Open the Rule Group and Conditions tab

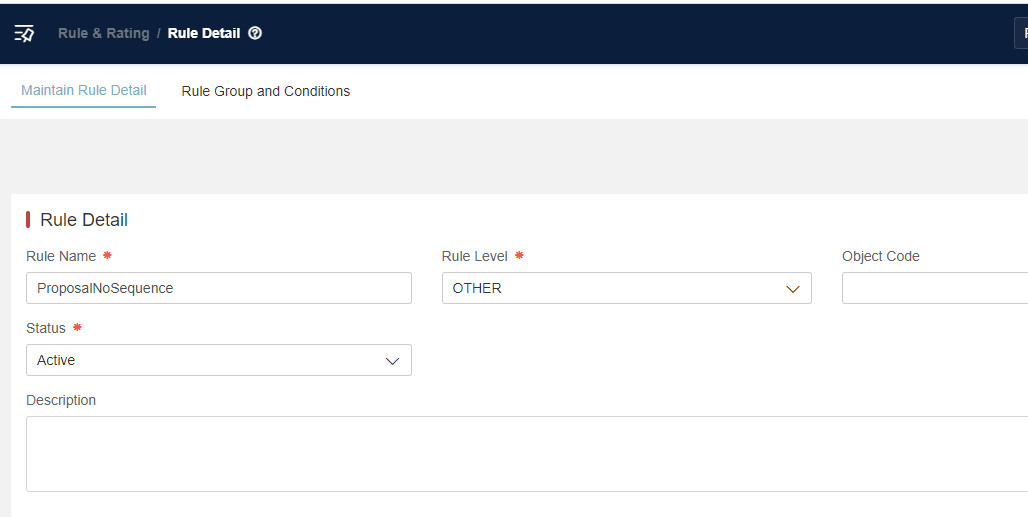coord(265,91)
